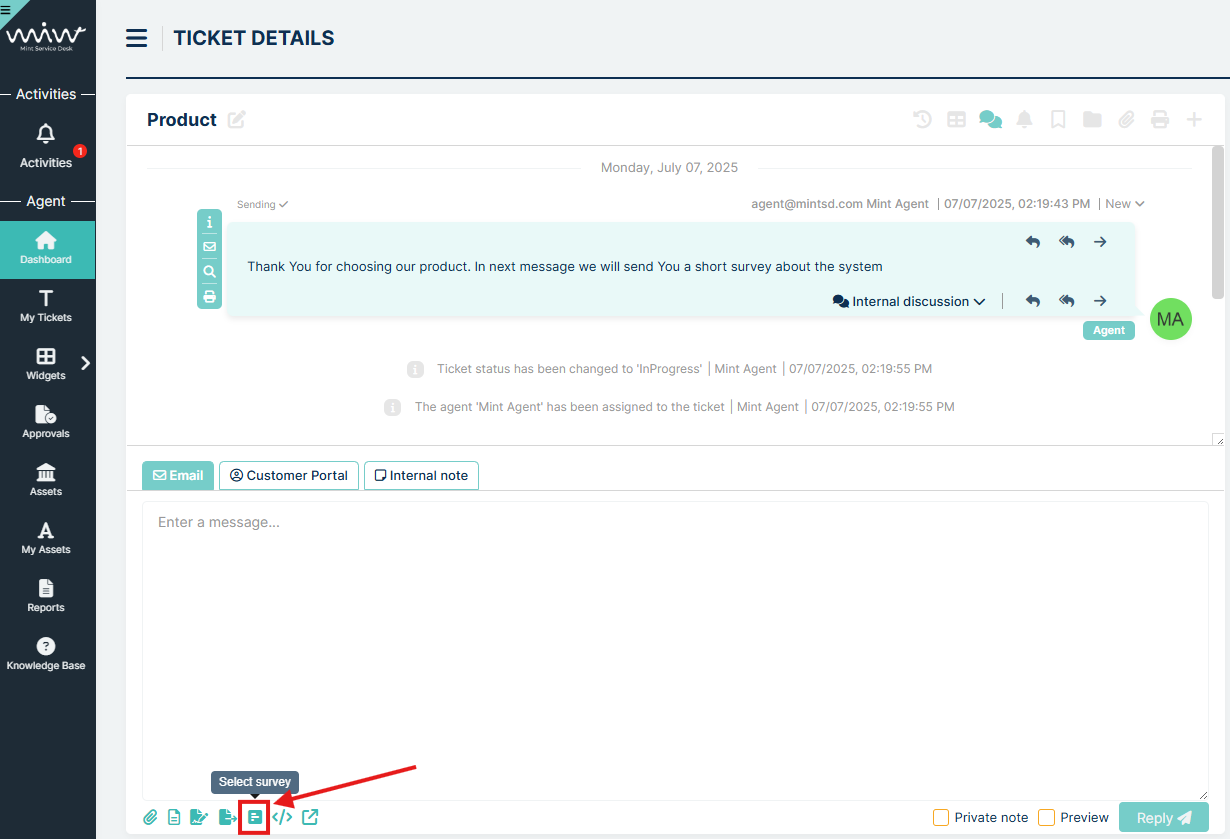Click the code snippet icon in reply toolbar
The width and height of the screenshot is (1230, 839).
click(282, 817)
